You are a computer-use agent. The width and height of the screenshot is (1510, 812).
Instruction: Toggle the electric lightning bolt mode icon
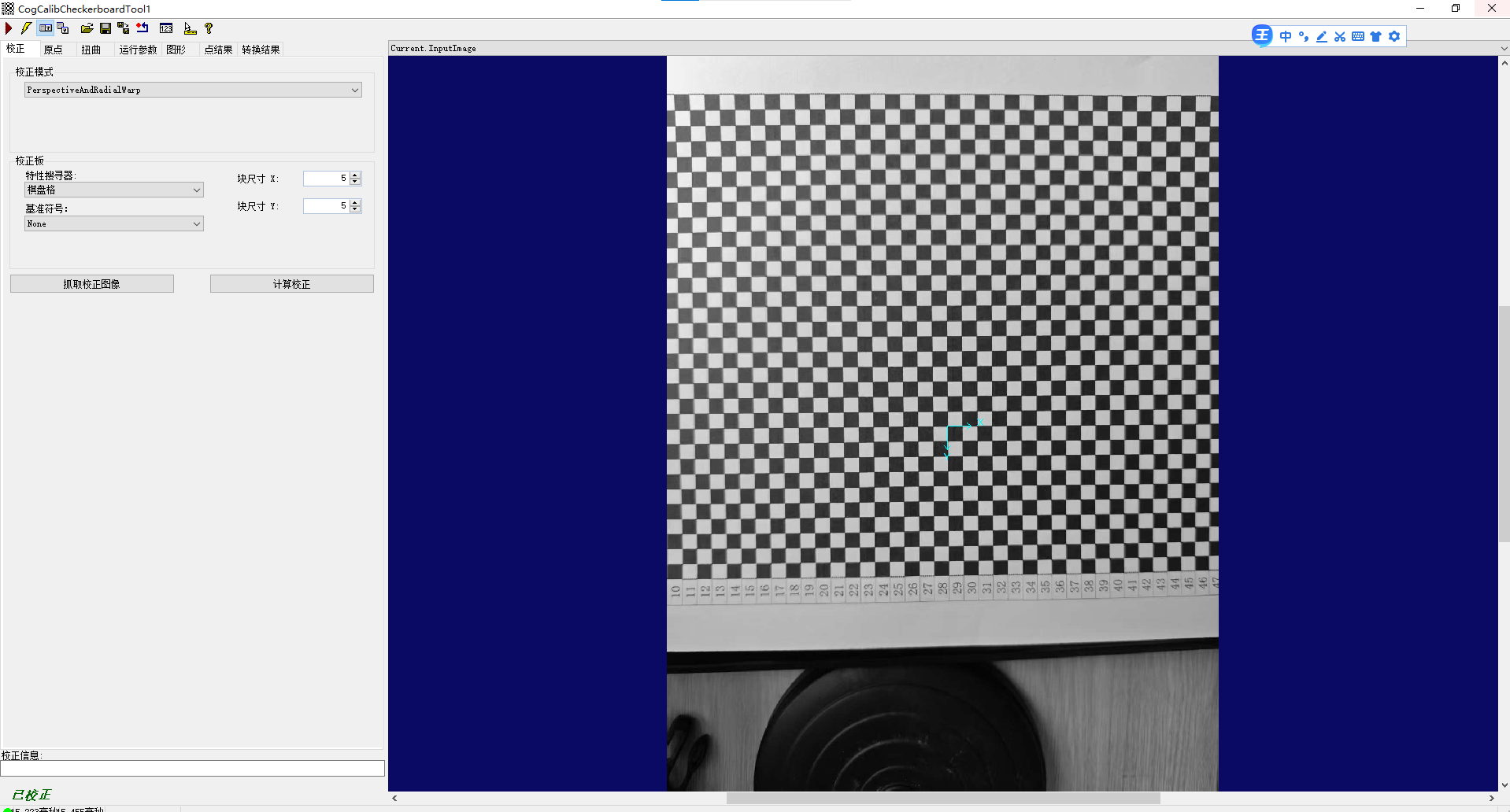pos(26,28)
